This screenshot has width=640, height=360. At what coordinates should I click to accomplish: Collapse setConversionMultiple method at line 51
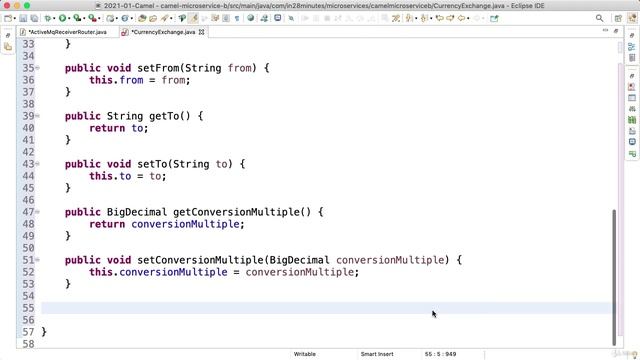pyautogui.click(x=38, y=260)
